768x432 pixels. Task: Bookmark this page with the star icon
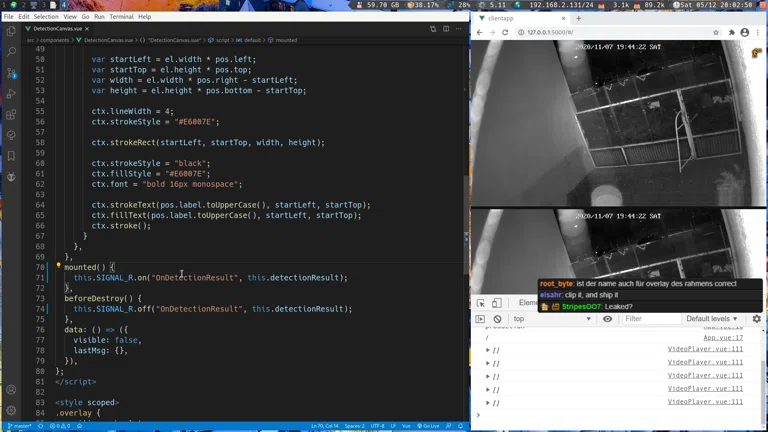716,32
